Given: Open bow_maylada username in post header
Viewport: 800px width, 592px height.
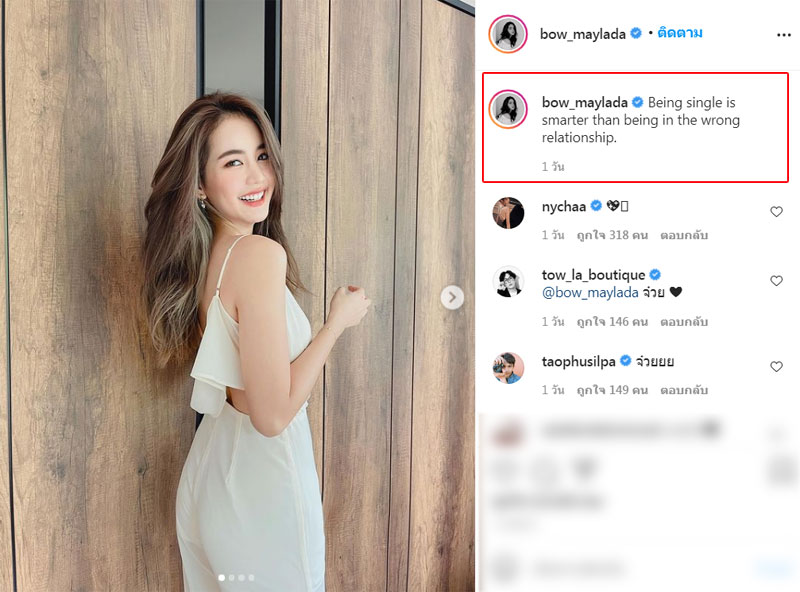Looking at the screenshot, I should coord(583,34).
